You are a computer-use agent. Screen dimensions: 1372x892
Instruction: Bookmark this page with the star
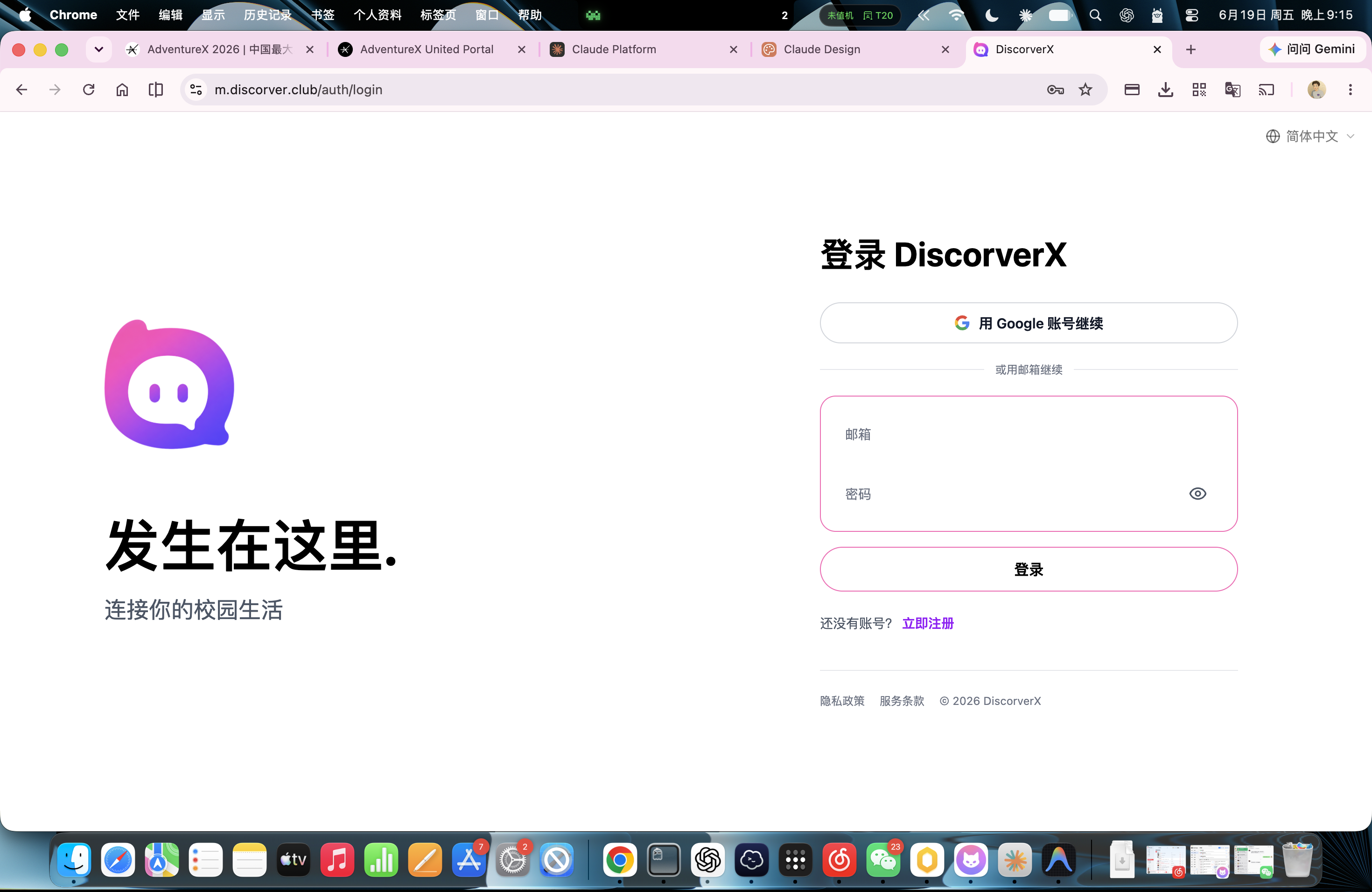coord(1085,90)
